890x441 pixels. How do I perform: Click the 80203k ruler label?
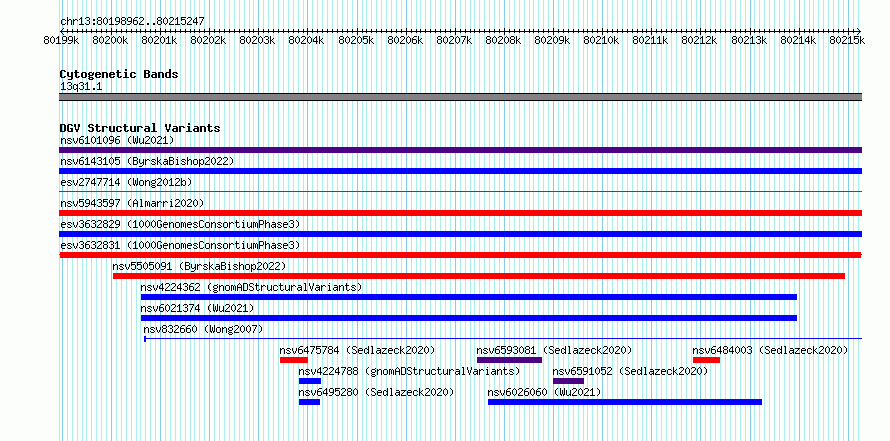pyautogui.click(x=257, y=40)
